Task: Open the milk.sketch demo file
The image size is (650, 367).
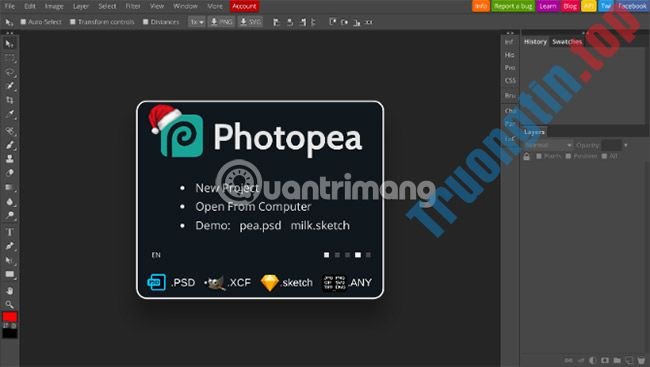Action: (320, 226)
